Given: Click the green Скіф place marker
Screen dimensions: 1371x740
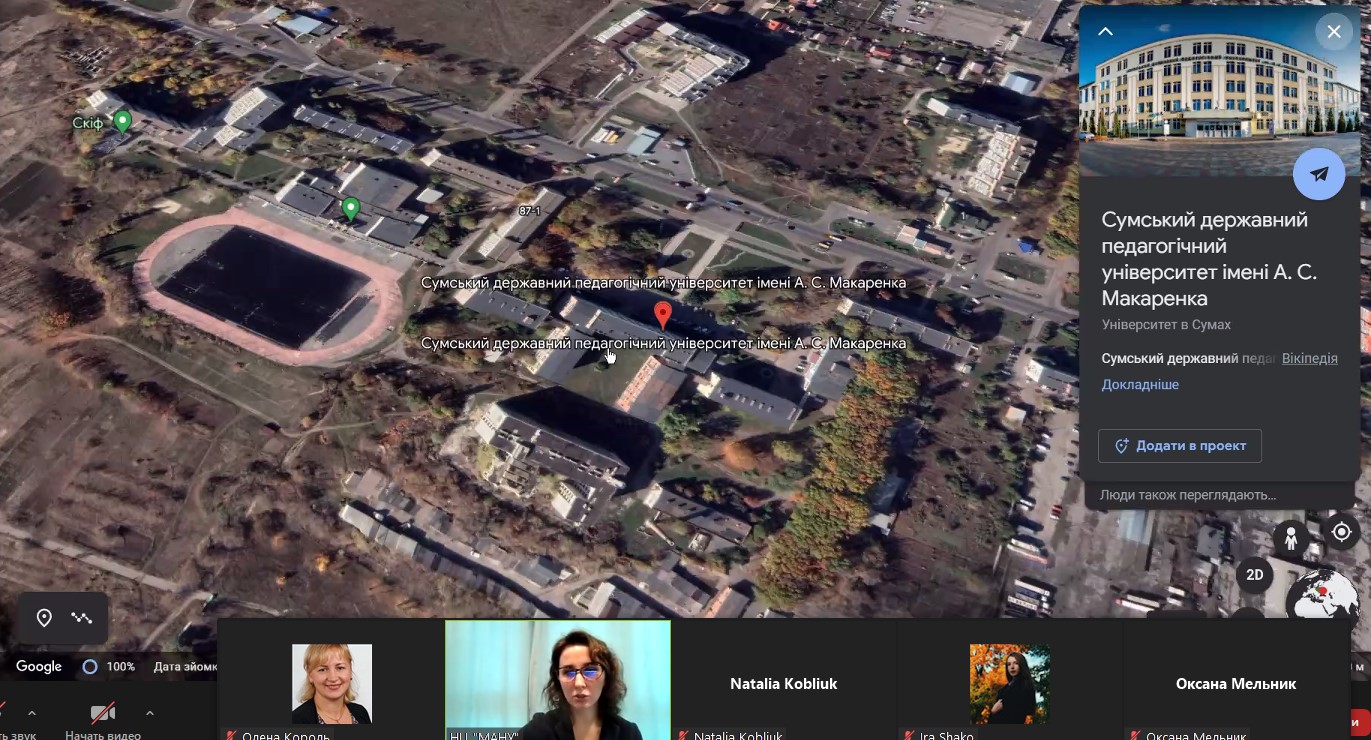Looking at the screenshot, I should (122, 121).
